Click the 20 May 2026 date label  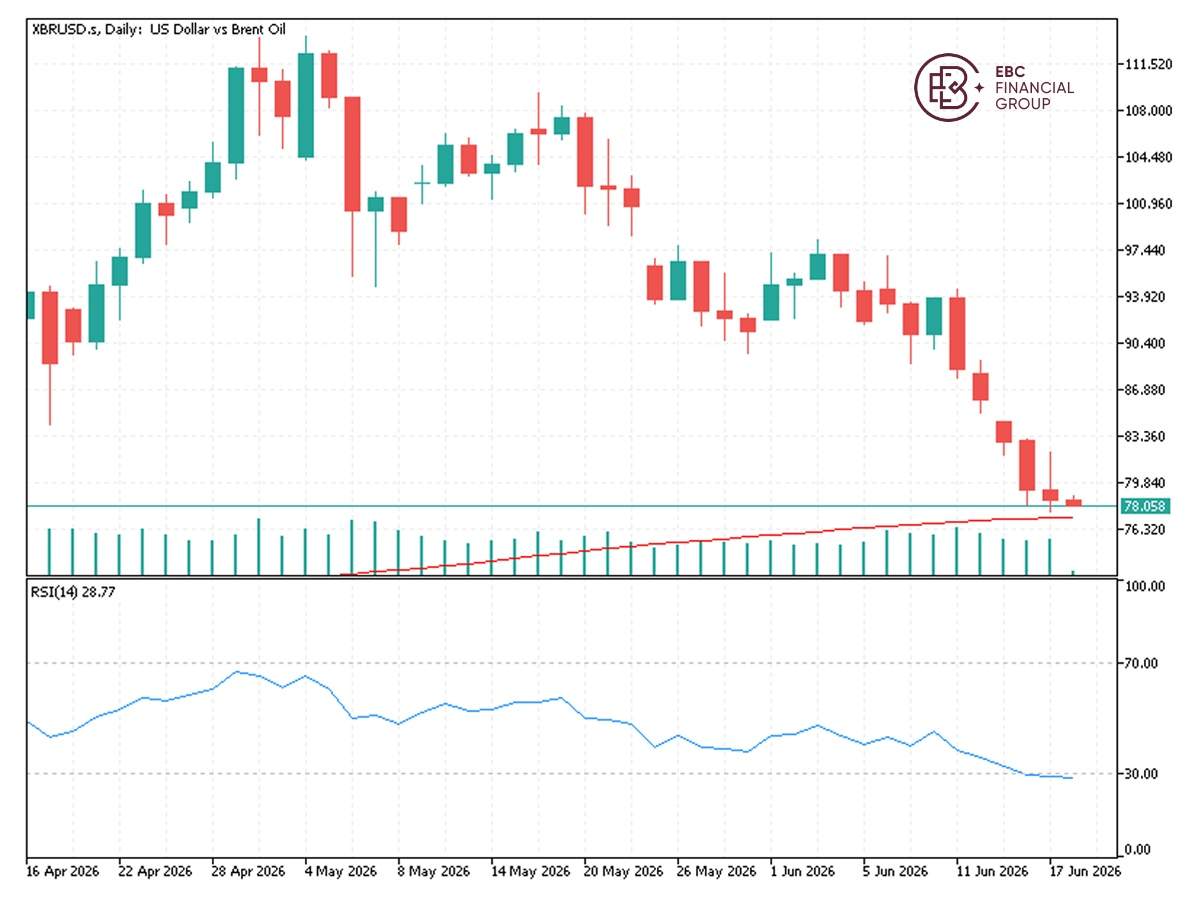623,872
